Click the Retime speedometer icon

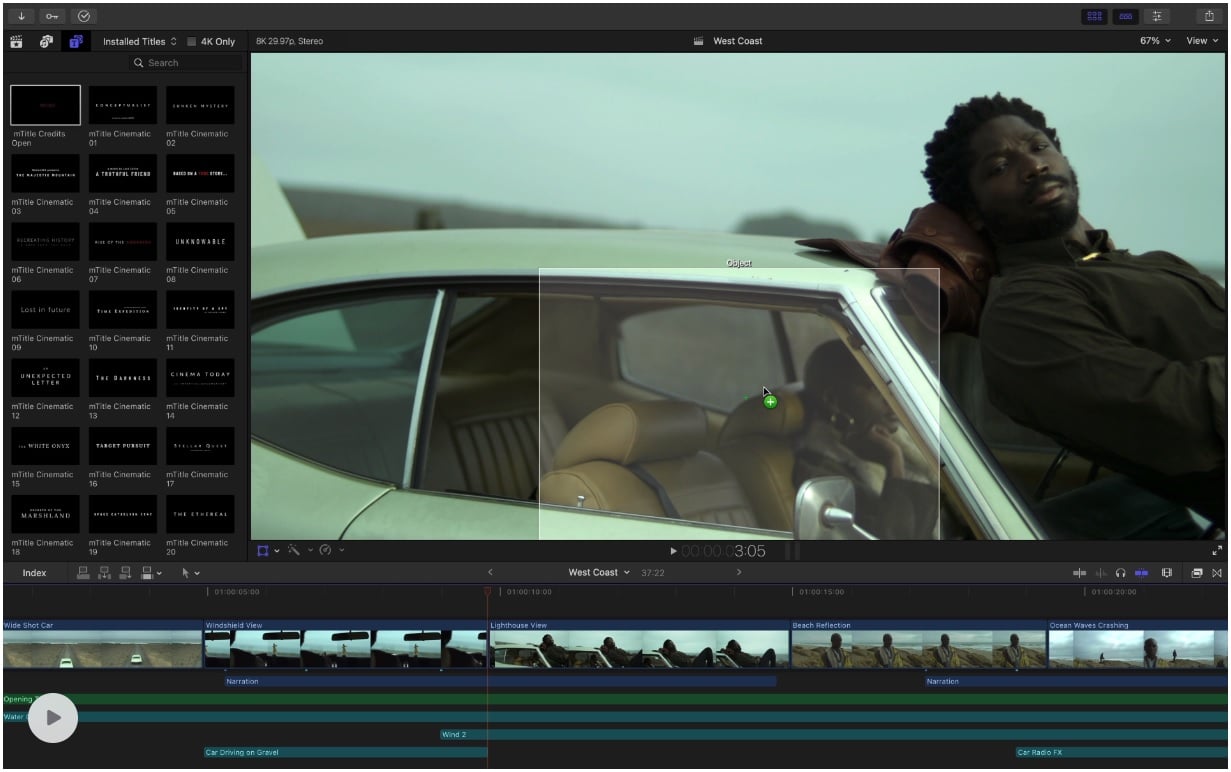326,550
